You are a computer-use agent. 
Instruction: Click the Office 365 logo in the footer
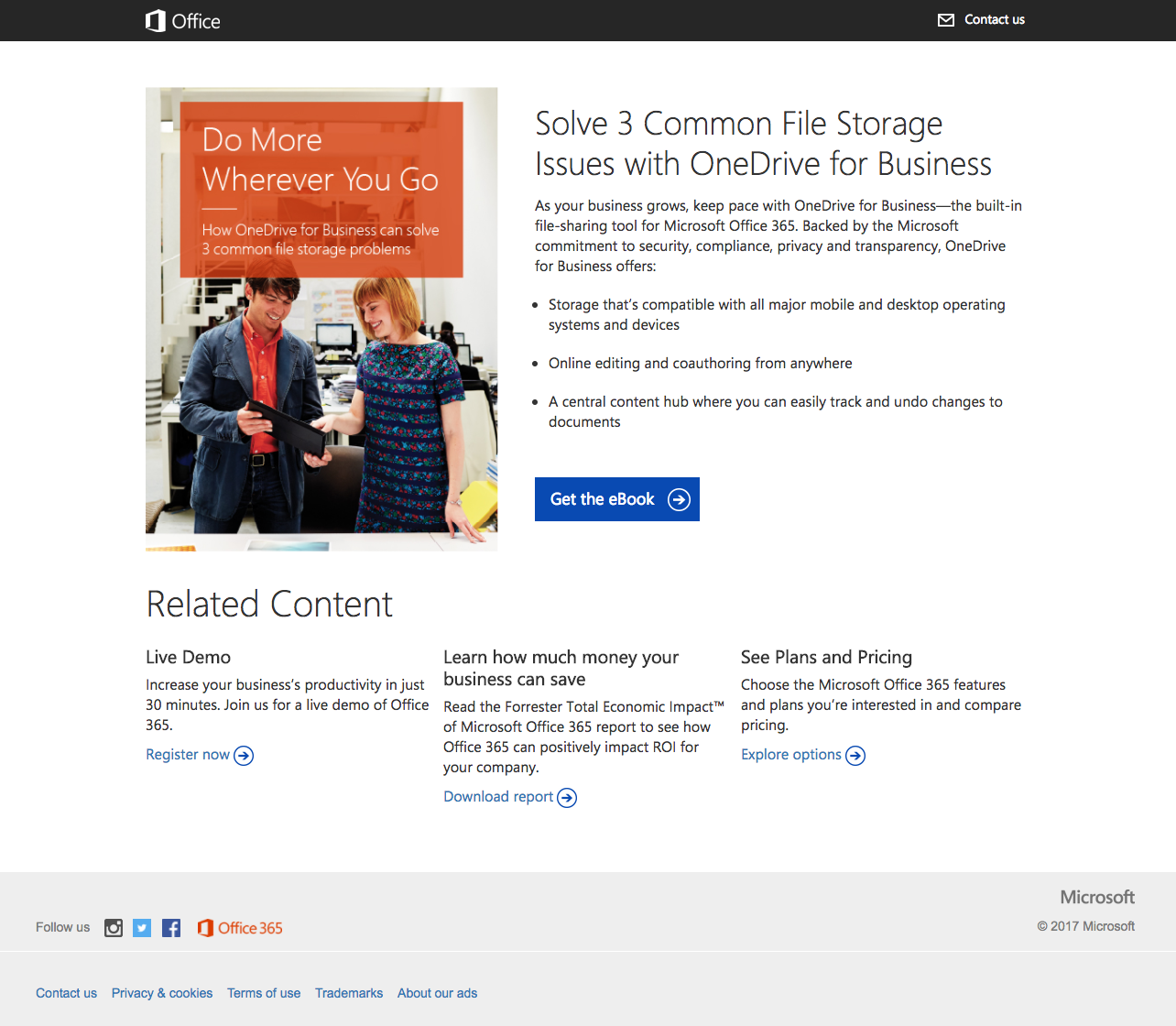pos(240,928)
